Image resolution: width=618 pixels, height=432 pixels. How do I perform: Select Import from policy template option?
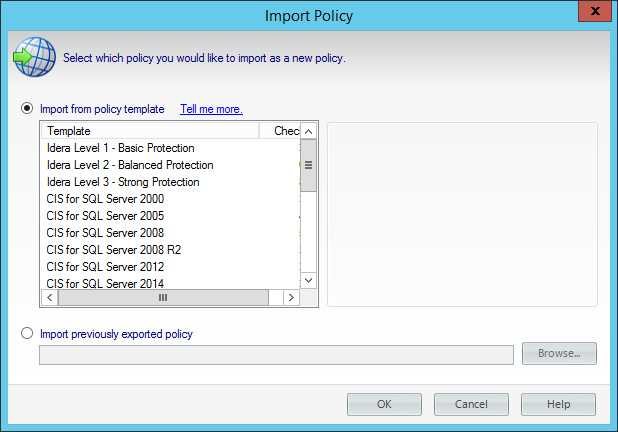pos(27,109)
